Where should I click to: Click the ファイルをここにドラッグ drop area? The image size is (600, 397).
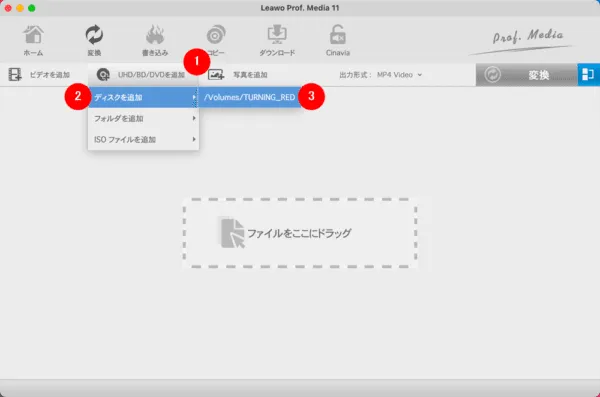coord(300,233)
